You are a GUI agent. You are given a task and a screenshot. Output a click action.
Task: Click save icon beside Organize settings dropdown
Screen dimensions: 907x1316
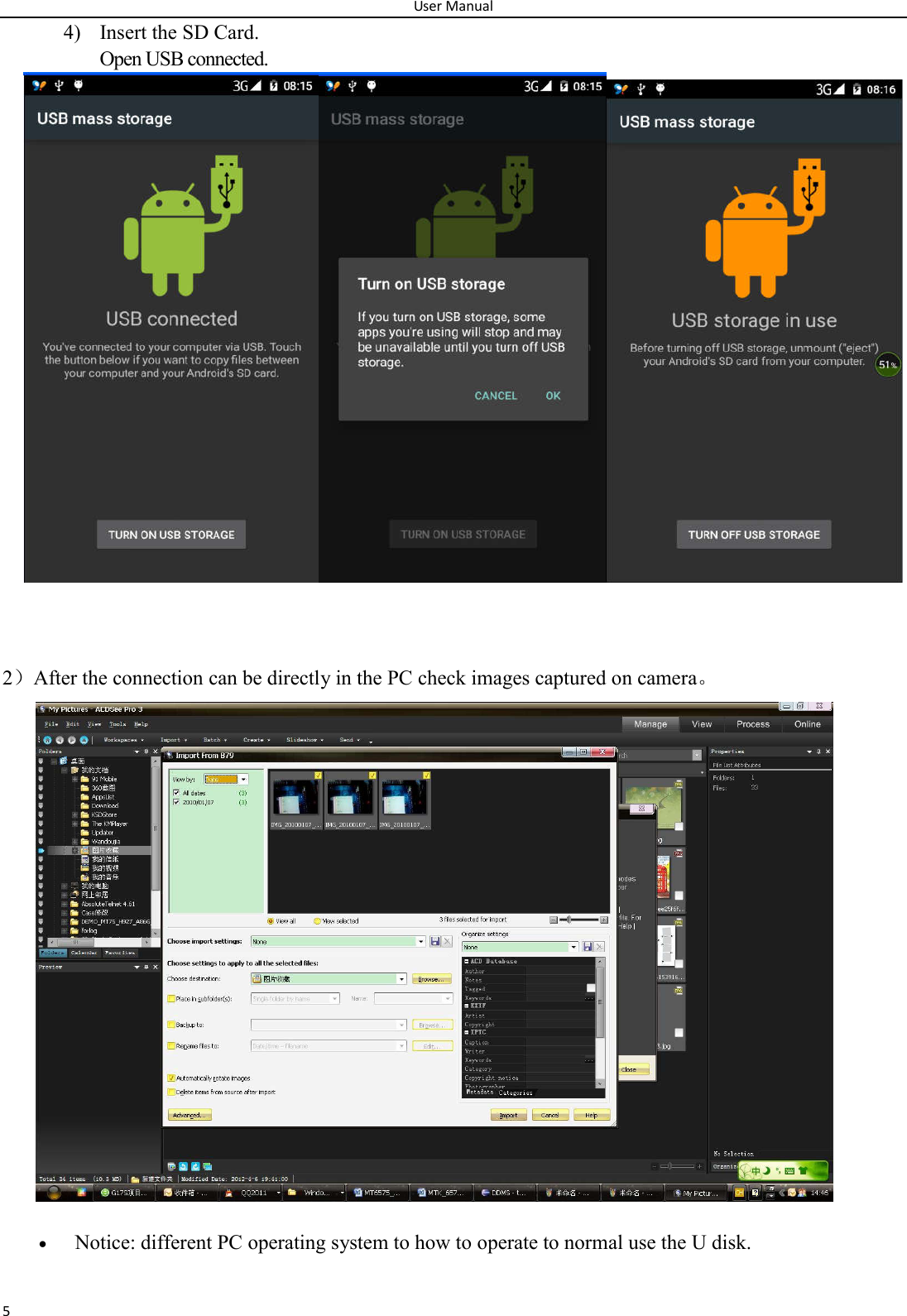(588, 947)
